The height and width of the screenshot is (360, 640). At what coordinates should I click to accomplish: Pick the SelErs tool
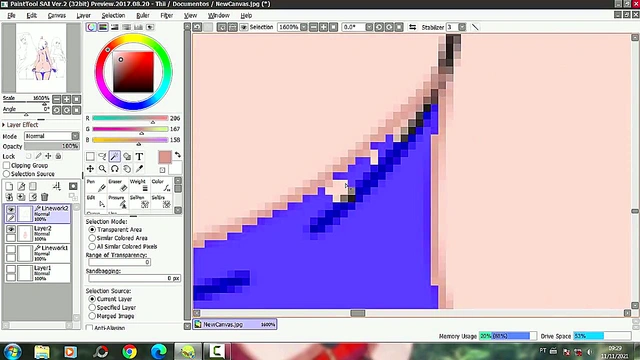coord(161,201)
